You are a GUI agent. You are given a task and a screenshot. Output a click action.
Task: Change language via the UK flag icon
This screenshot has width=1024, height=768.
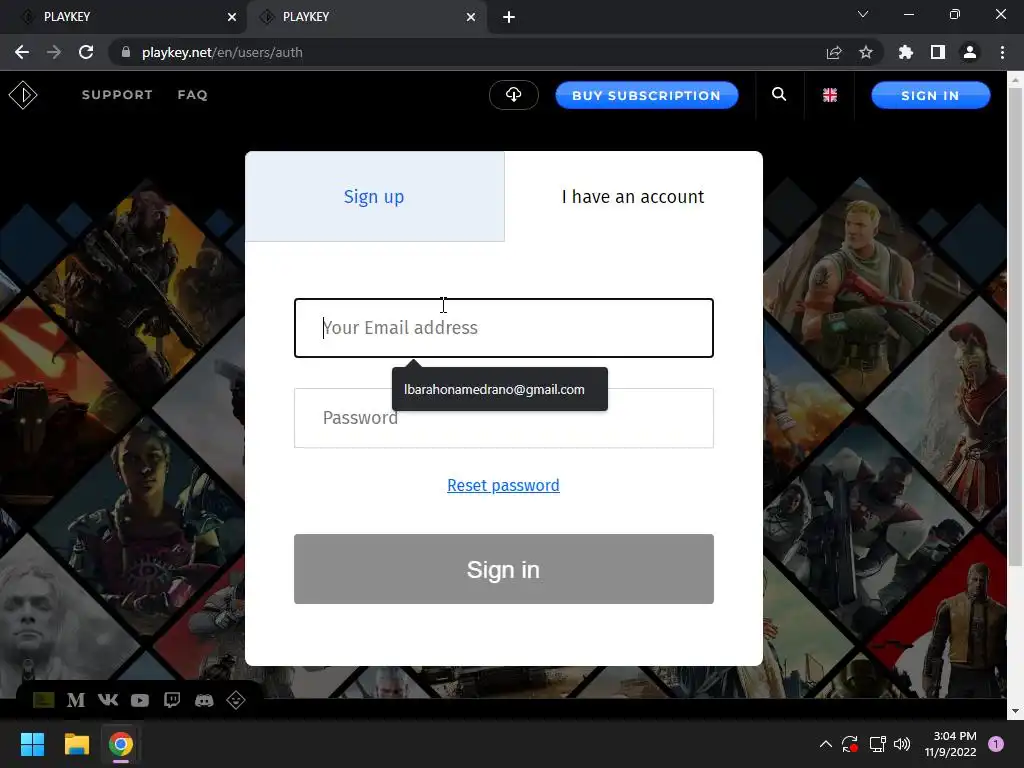(829, 95)
